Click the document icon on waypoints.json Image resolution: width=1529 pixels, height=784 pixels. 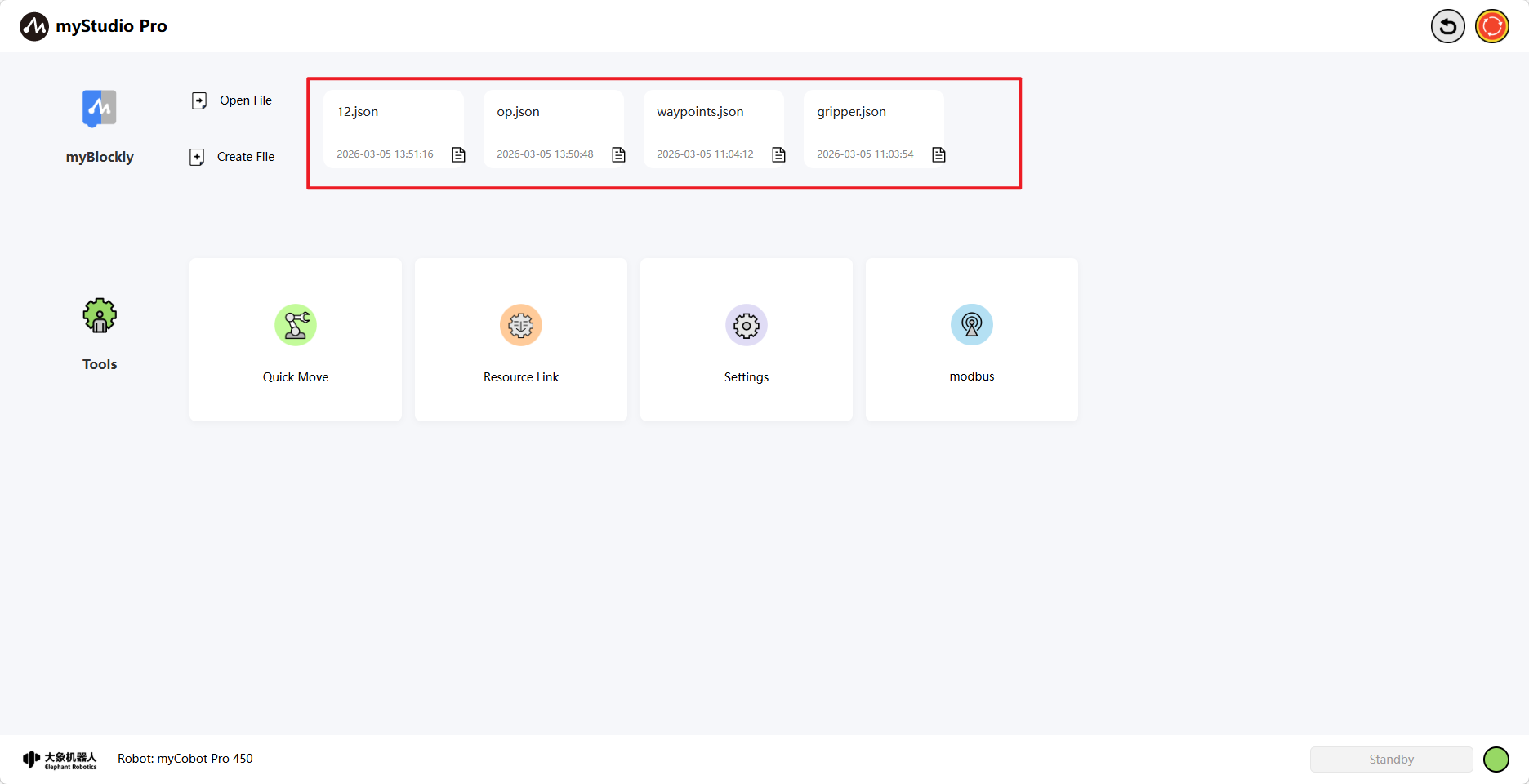click(x=779, y=154)
